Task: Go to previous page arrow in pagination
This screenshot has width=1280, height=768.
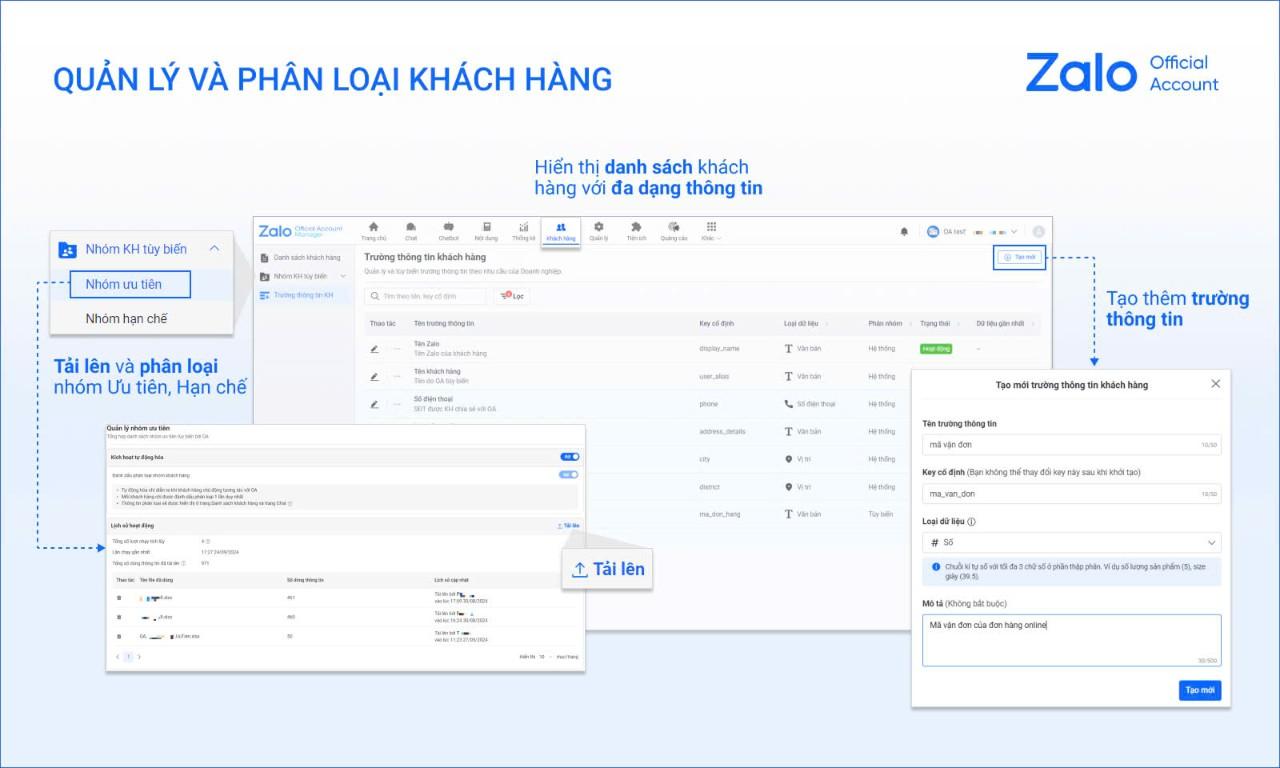Action: (117, 657)
